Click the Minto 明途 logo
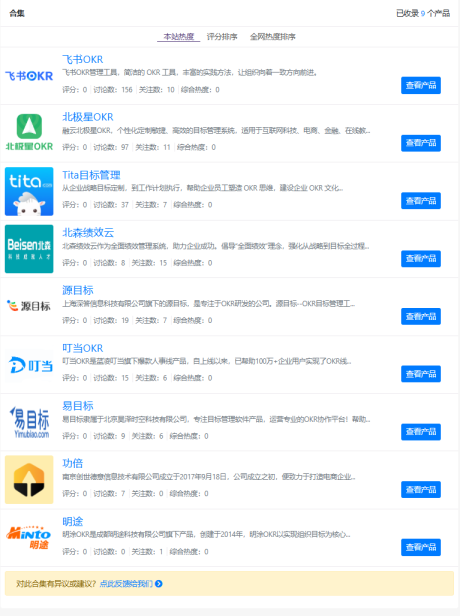The height and width of the screenshot is (616, 460). coord(29,537)
